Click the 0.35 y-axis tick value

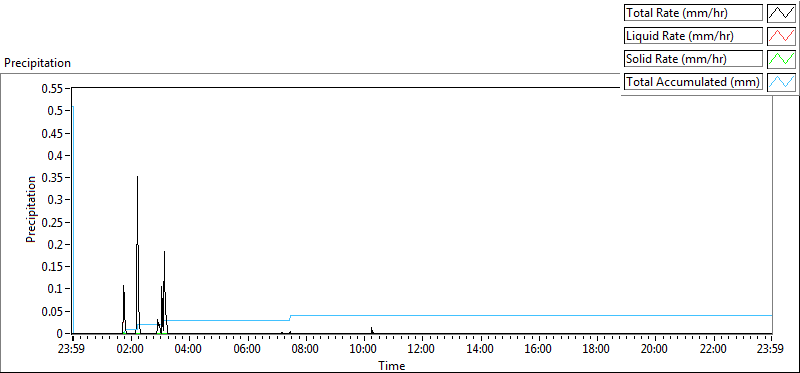pos(54,178)
